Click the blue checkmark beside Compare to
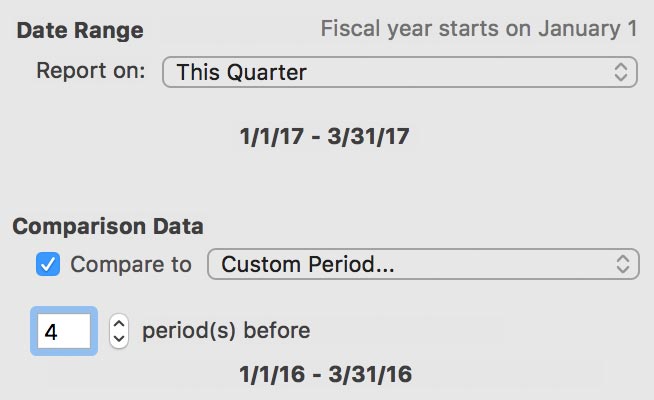This screenshot has width=654, height=400. (x=48, y=264)
